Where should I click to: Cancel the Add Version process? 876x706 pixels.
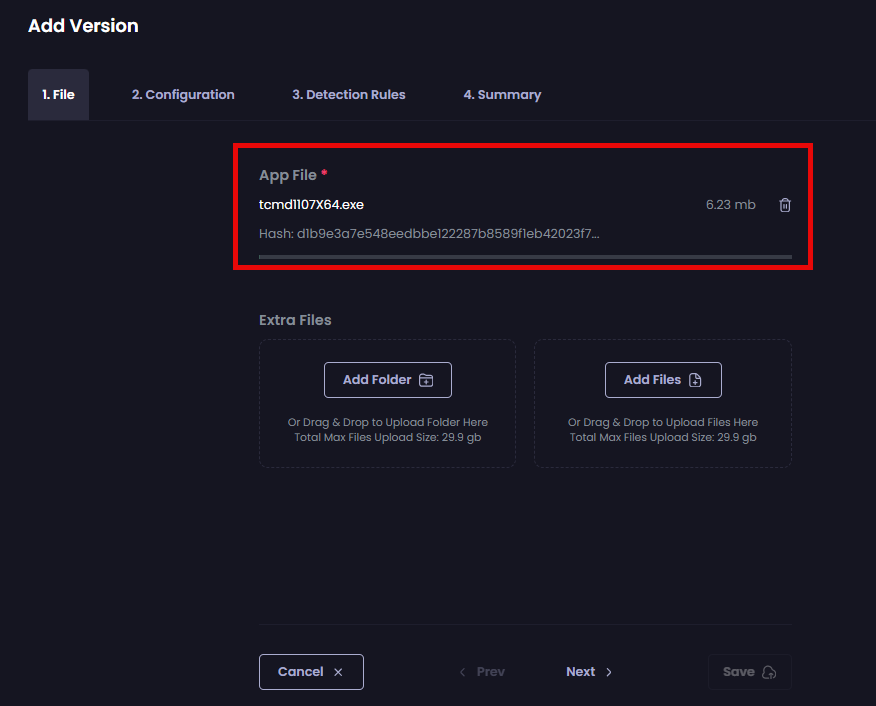[311, 672]
